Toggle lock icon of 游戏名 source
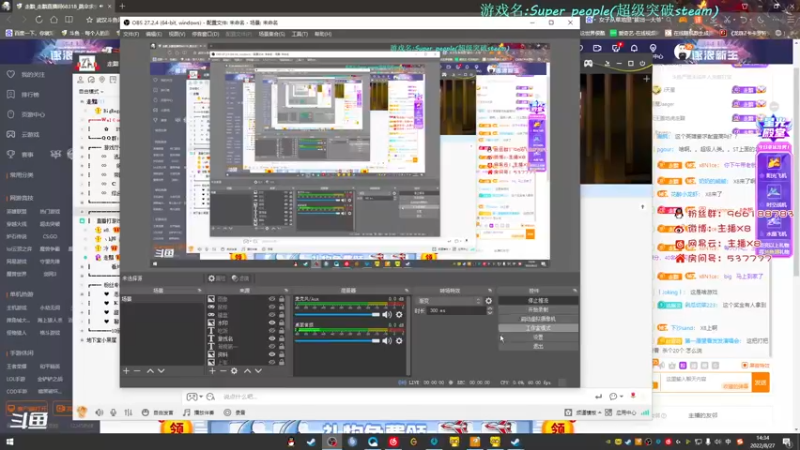Image resolution: width=800 pixels, height=450 pixels. [x=282, y=339]
